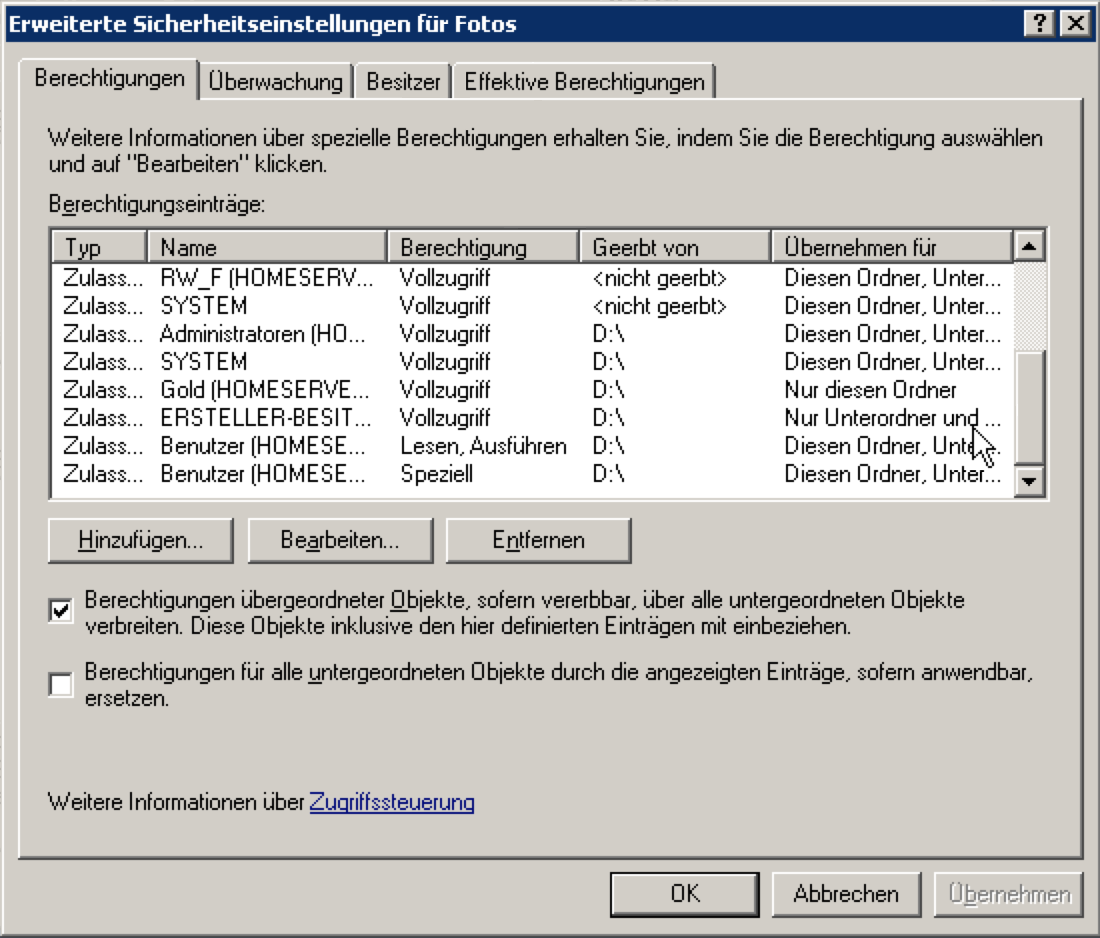Enable replace permissions on all child objects

pyautogui.click(x=62, y=685)
